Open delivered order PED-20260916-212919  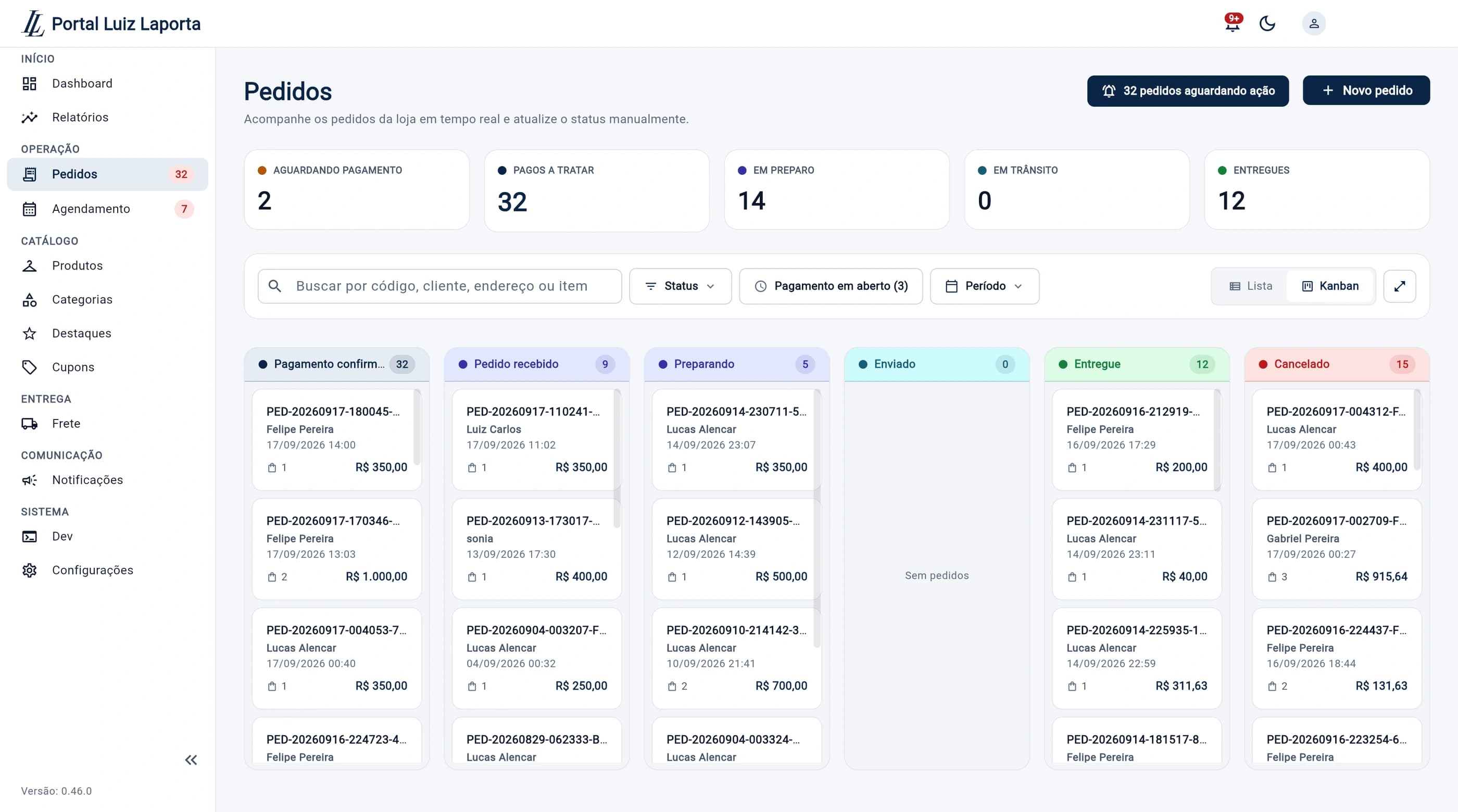1137,439
